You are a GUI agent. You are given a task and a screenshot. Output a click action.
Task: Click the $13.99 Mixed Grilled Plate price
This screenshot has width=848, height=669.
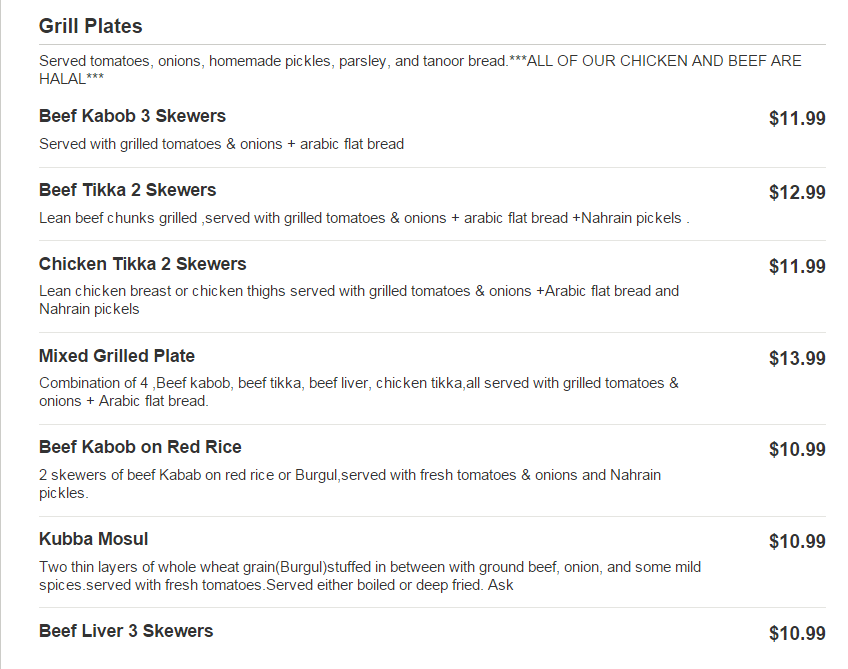(797, 359)
